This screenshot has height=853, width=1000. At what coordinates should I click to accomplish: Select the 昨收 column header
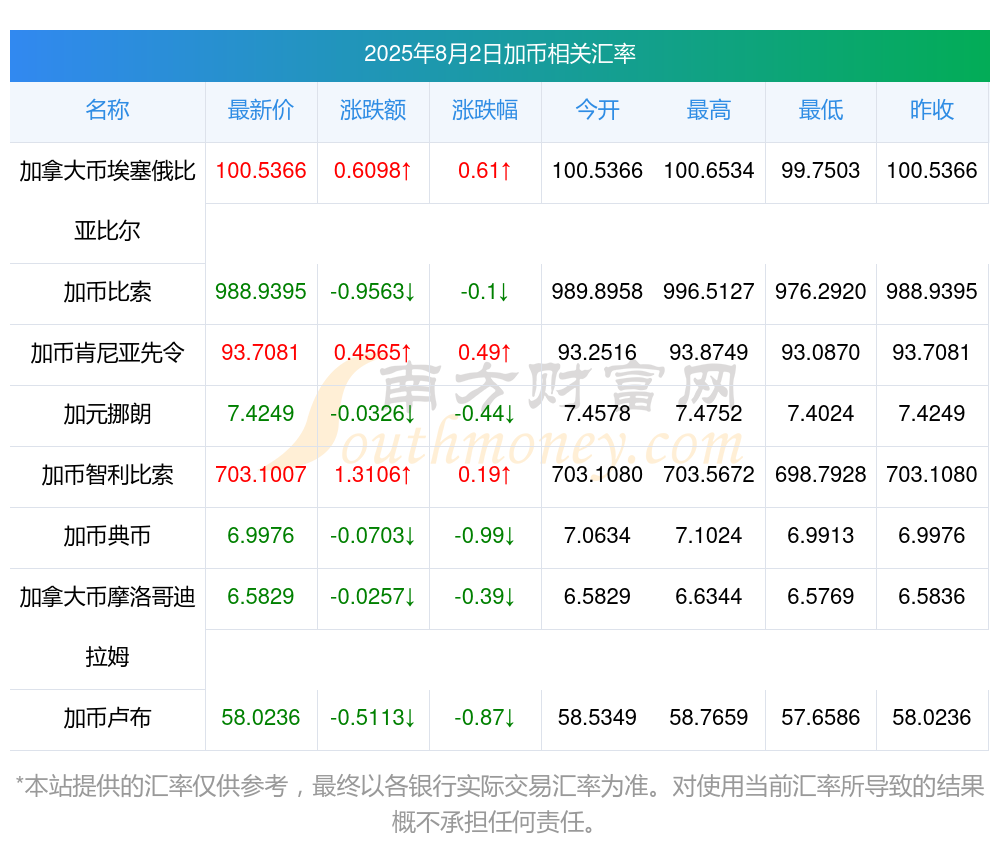click(932, 110)
